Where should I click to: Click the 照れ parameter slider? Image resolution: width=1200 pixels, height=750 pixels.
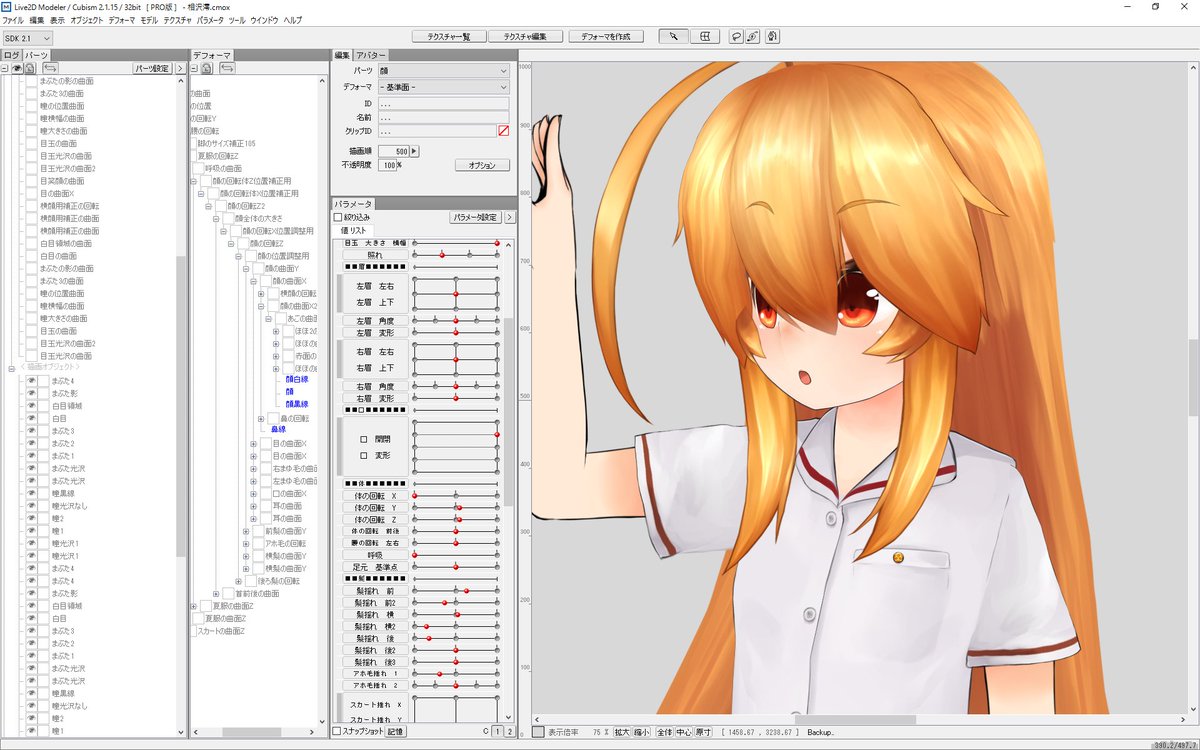[456, 256]
